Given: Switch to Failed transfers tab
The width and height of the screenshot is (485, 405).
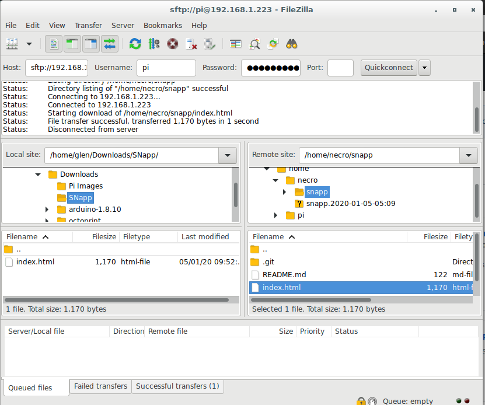Looking at the screenshot, I should [x=101, y=386].
